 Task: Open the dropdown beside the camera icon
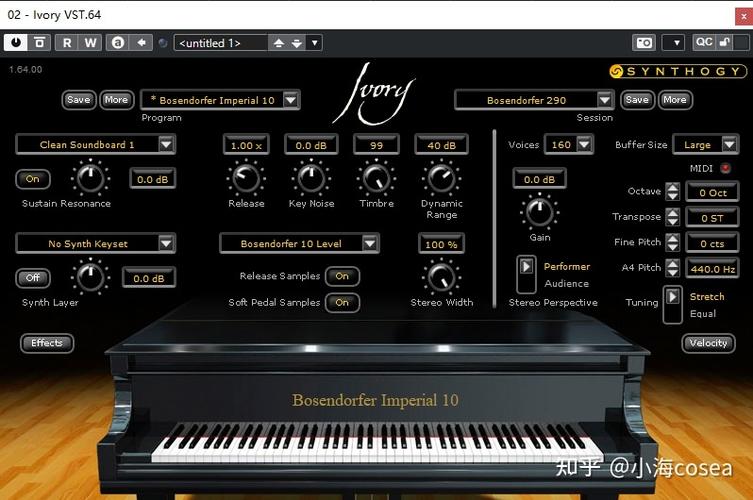point(676,43)
